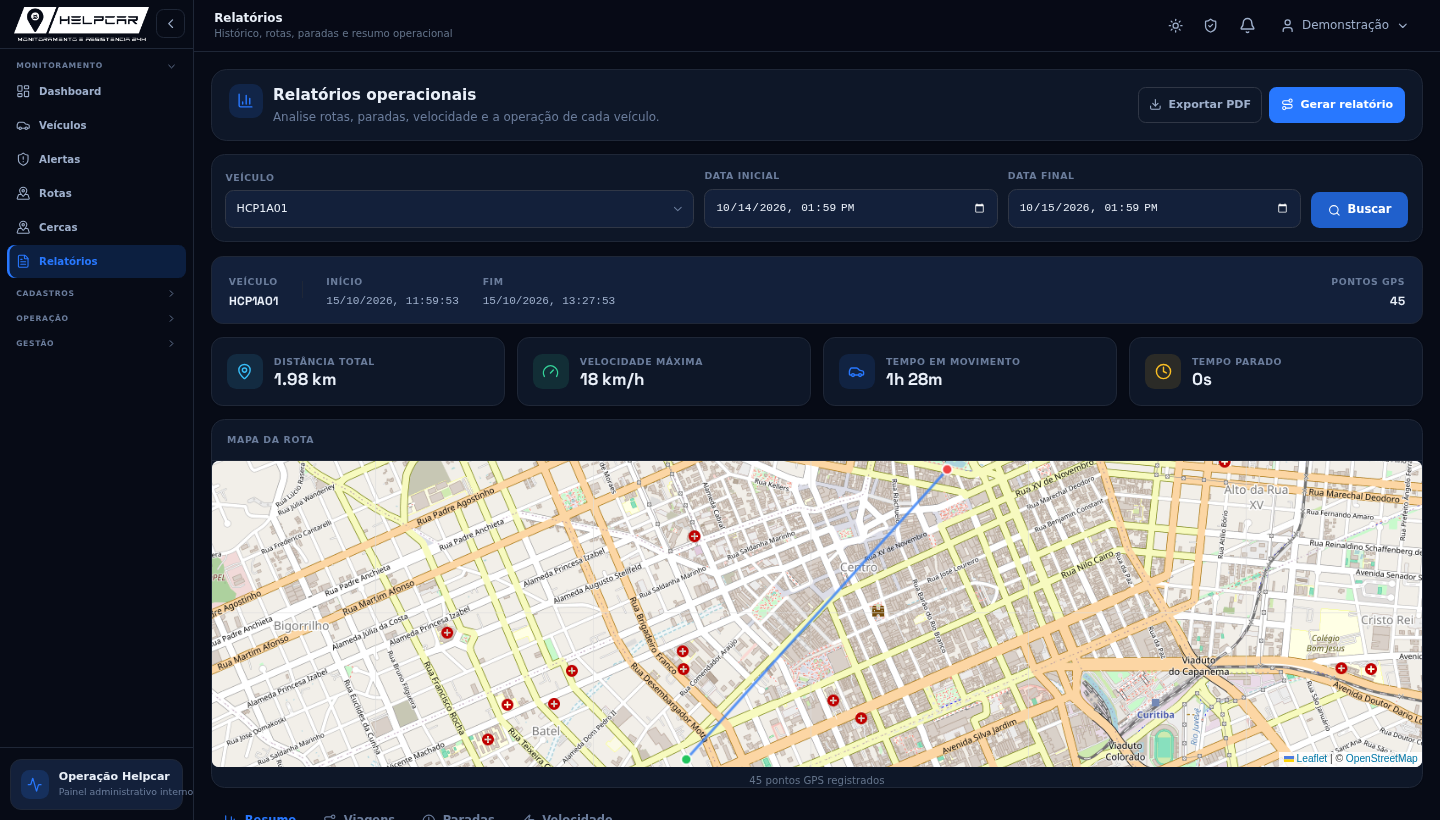This screenshot has width=1440, height=820.
Task: Click the '45 pontos GPS registrados' text
Action: click(x=817, y=780)
